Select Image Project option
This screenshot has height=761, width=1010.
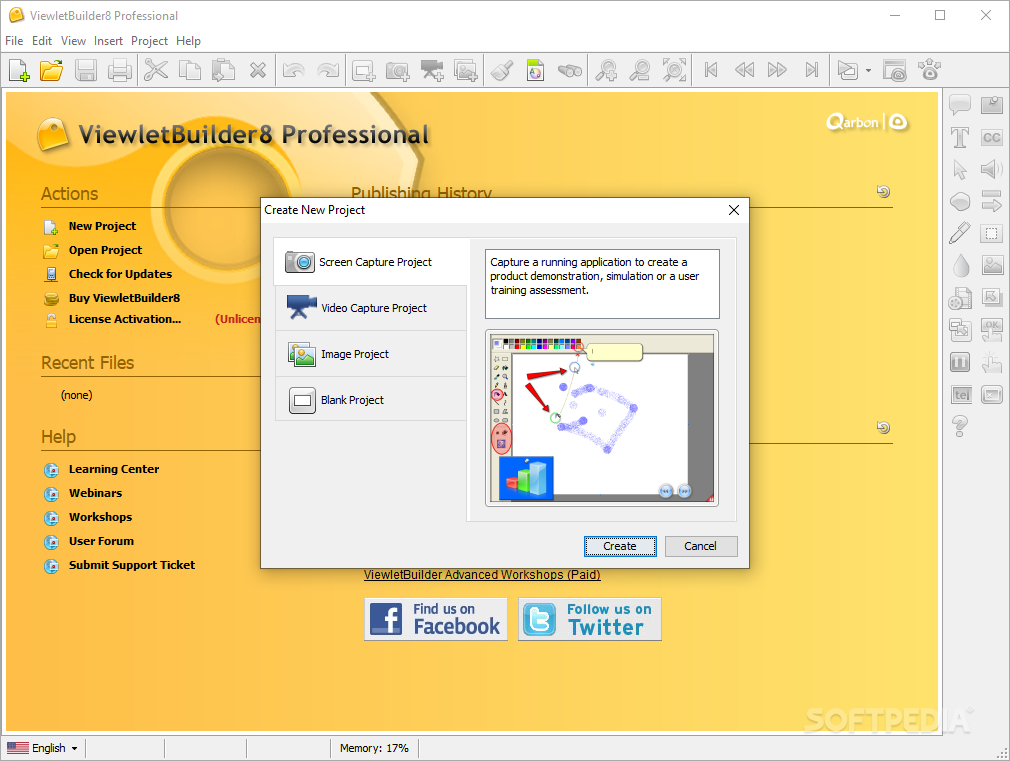point(371,354)
